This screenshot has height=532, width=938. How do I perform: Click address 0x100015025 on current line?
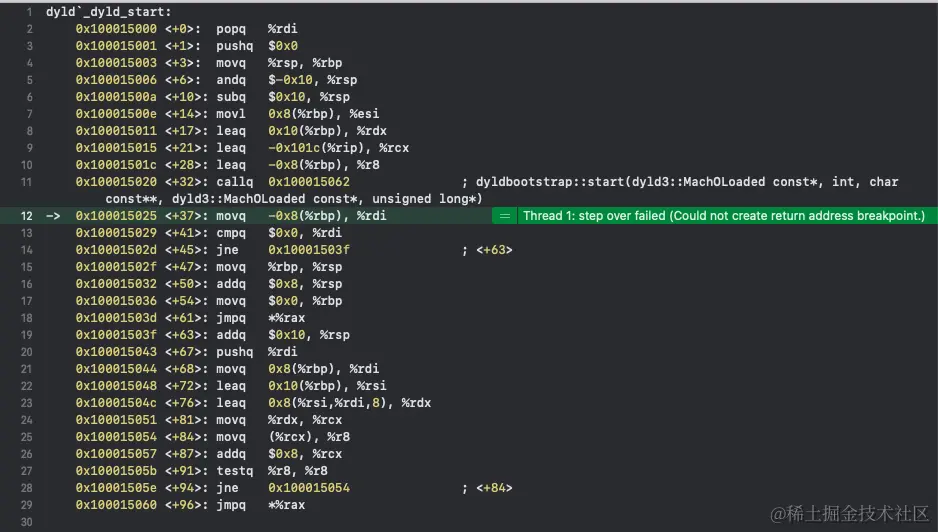[x=116, y=216]
